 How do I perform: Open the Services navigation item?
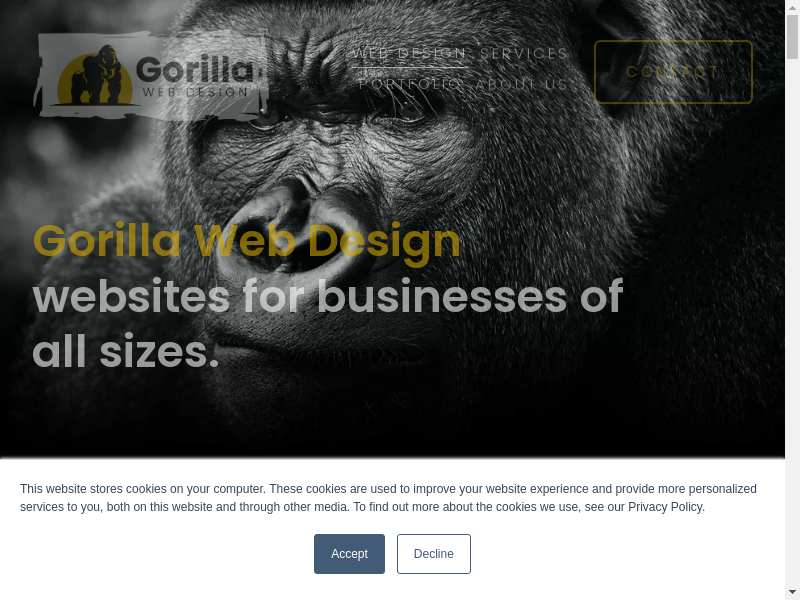click(x=524, y=54)
